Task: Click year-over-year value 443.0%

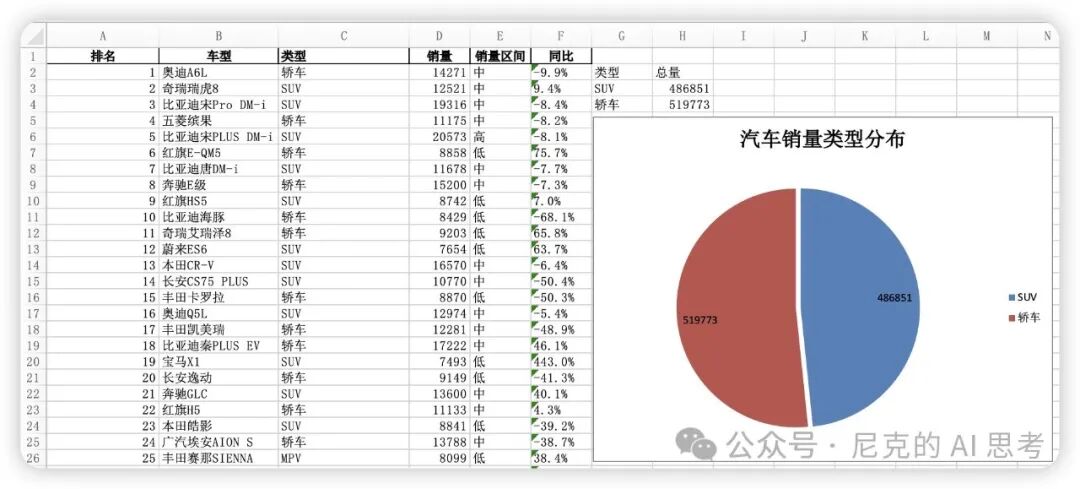Action: [561, 362]
